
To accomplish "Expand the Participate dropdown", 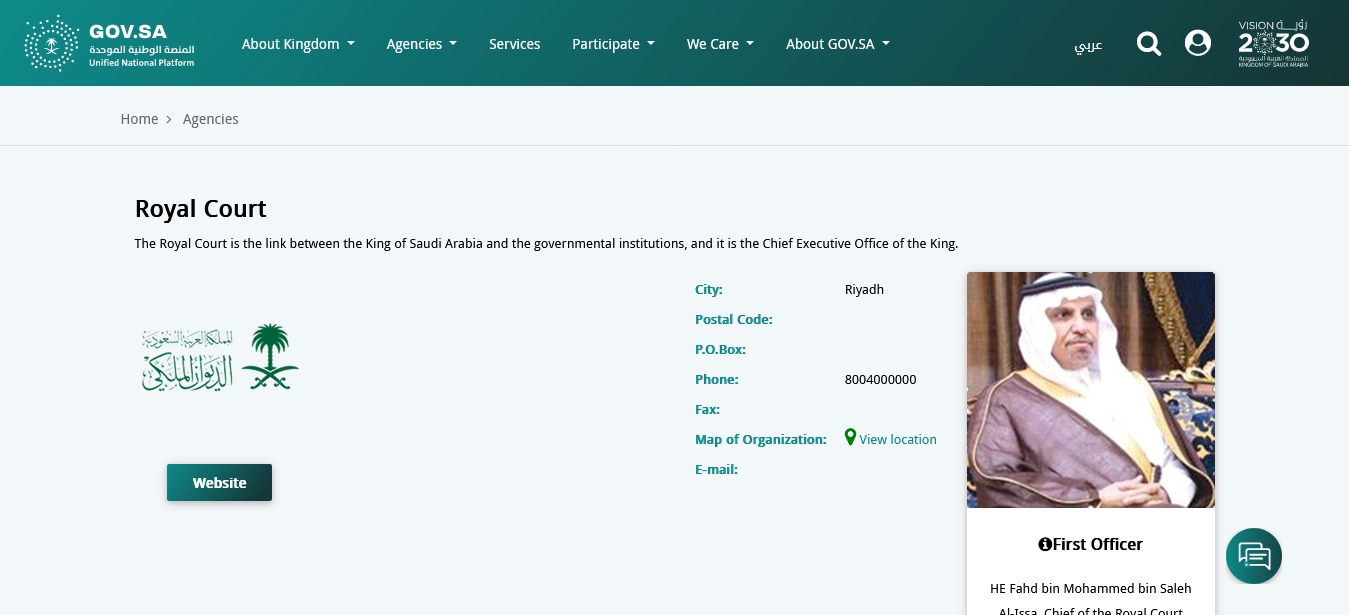I will coord(613,44).
